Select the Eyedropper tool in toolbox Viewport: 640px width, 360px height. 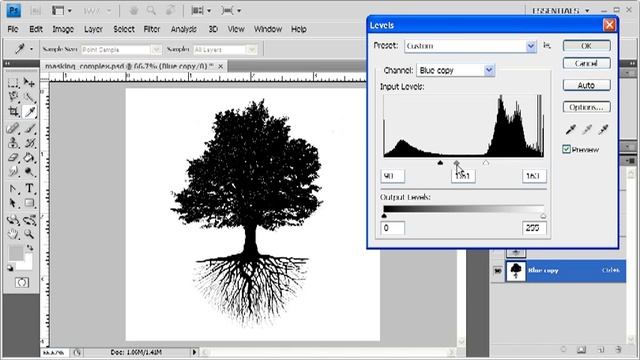point(29,111)
